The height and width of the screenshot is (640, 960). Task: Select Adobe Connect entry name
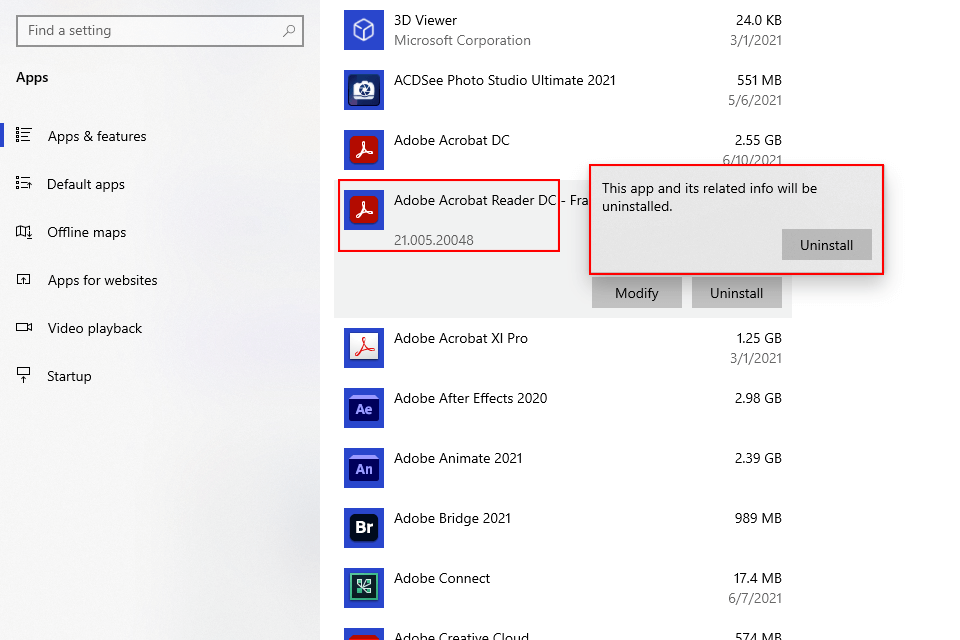coord(441,578)
